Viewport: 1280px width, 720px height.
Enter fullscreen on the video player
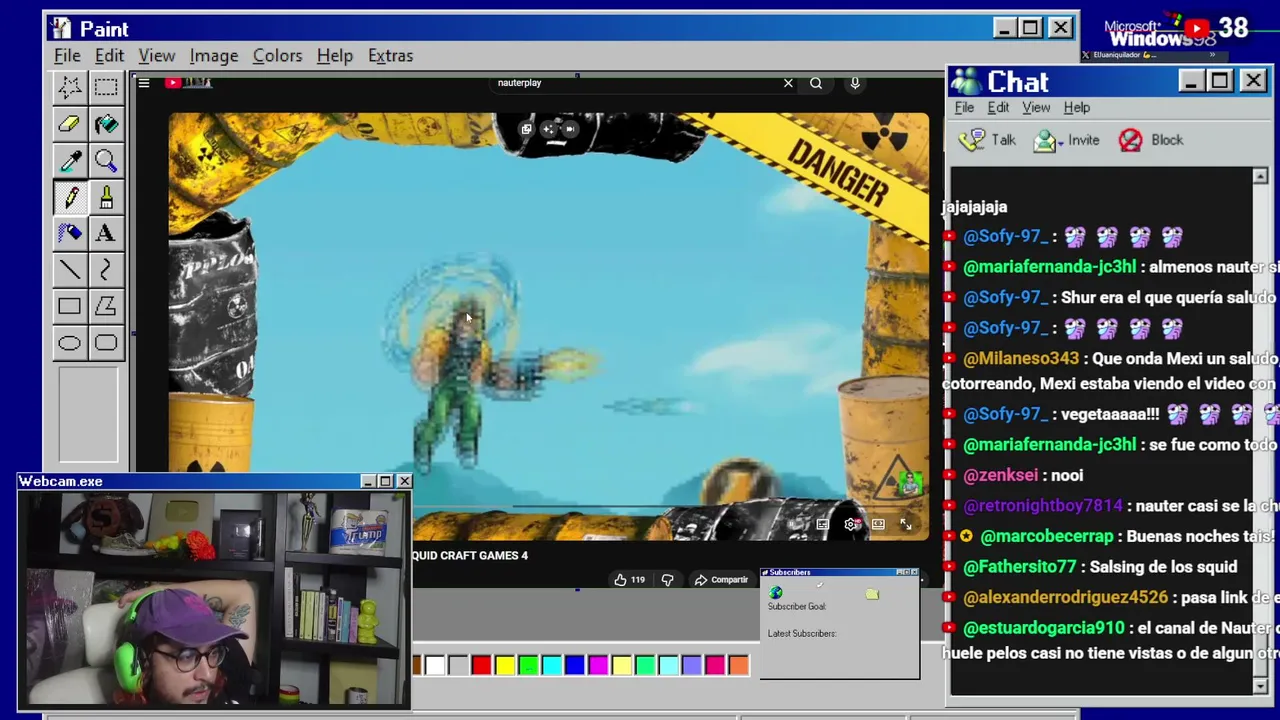(x=905, y=524)
